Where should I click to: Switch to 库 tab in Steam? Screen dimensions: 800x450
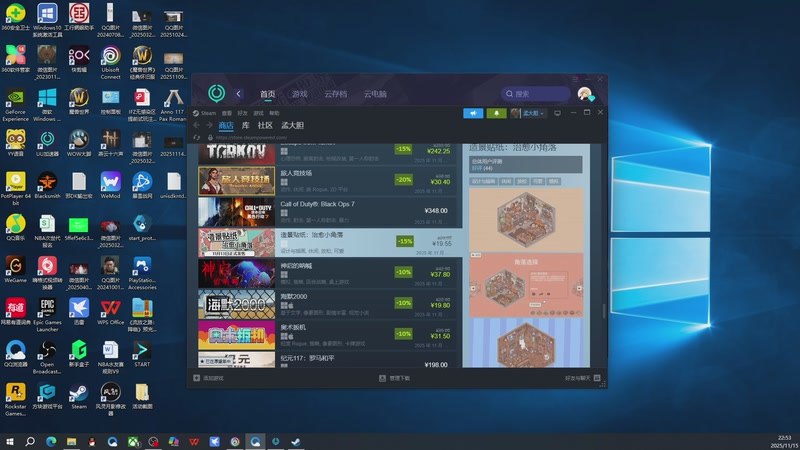point(245,126)
